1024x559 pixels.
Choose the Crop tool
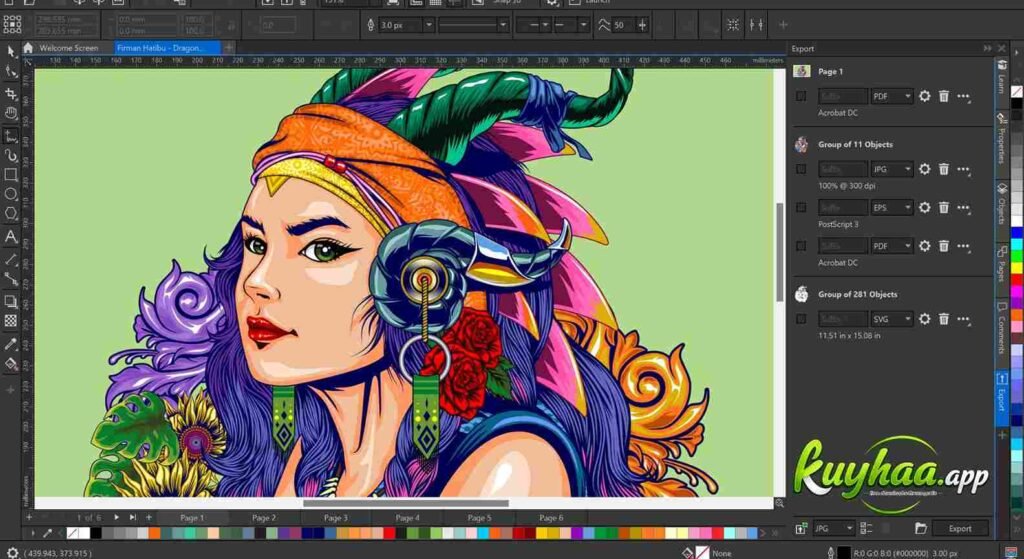coord(10,93)
